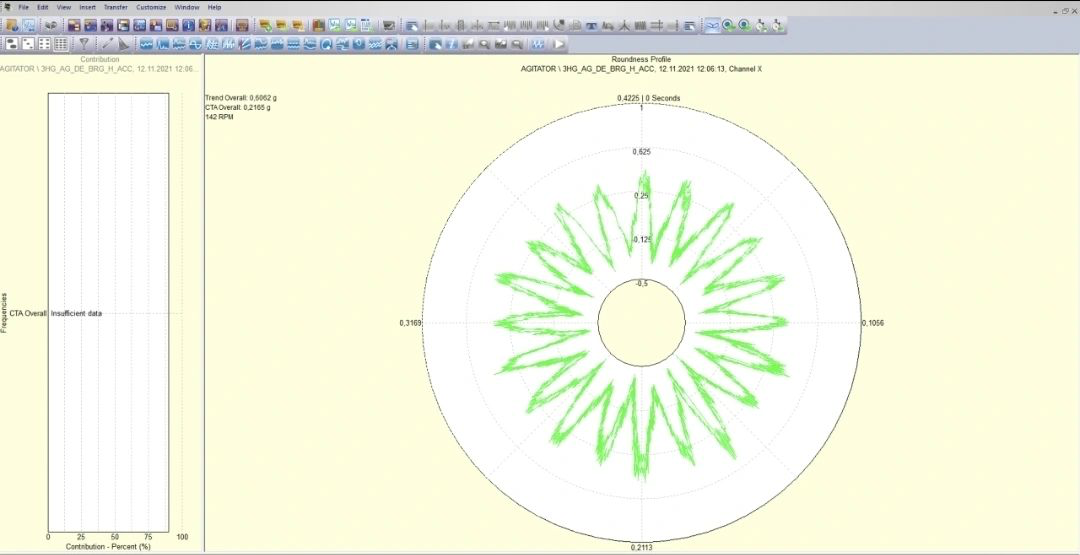
Task: Open the Insert menu
Action: (87, 8)
